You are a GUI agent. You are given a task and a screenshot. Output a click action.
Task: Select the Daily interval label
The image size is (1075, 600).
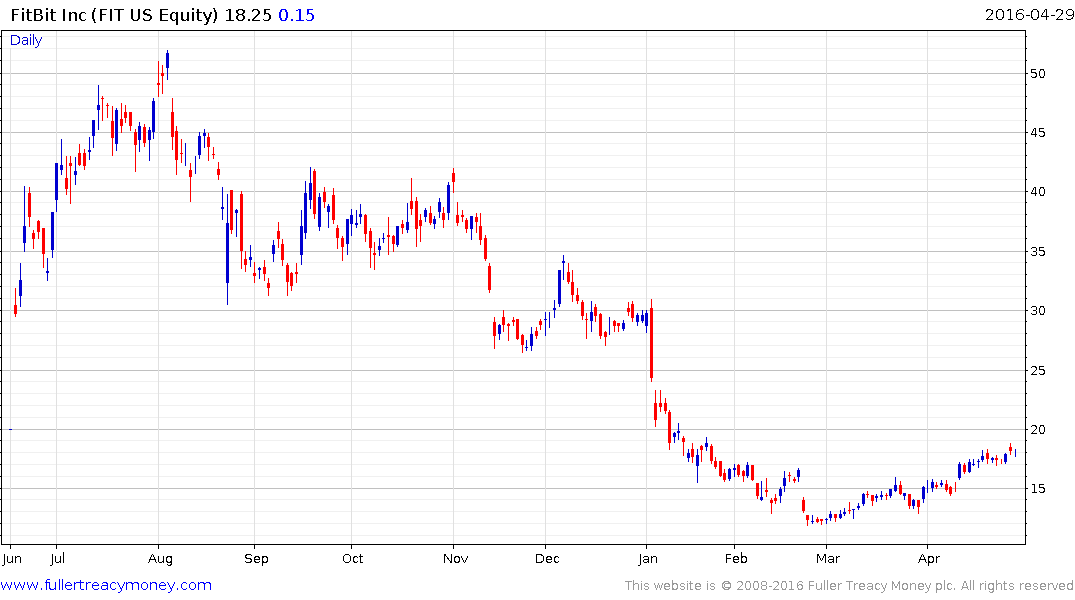(x=26, y=40)
